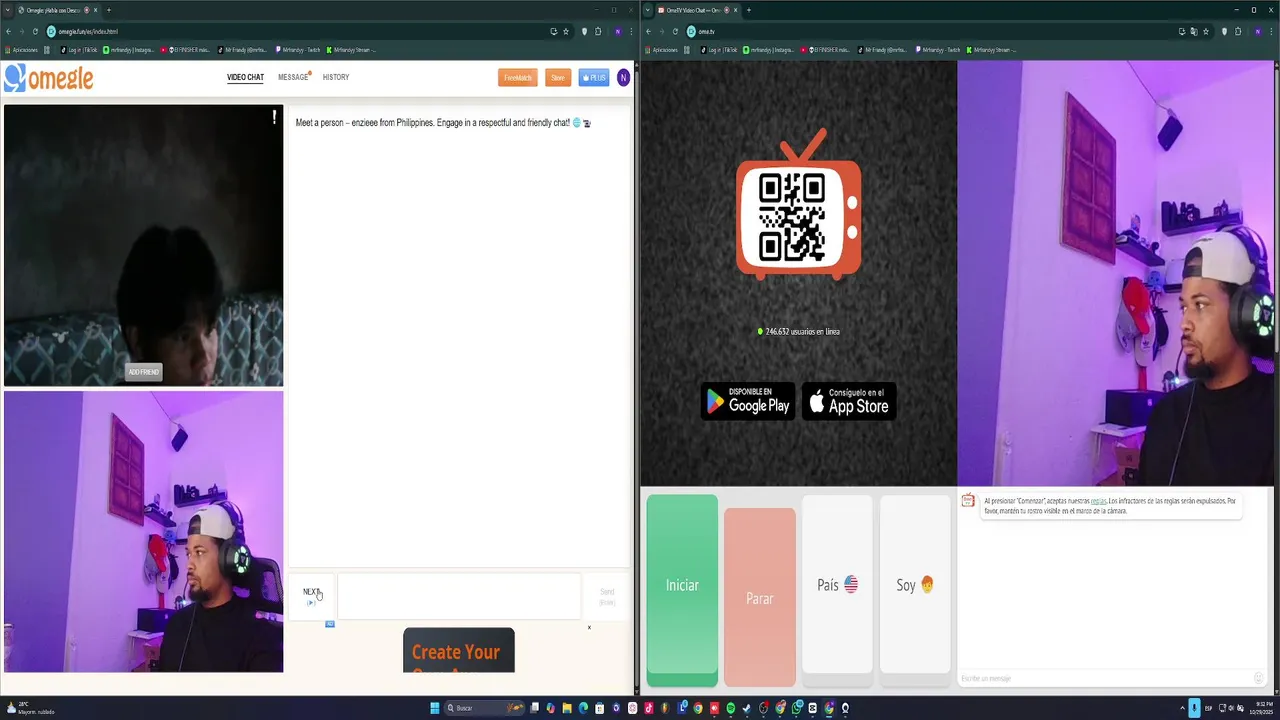Open tab search dropdown in left browser

(7, 10)
